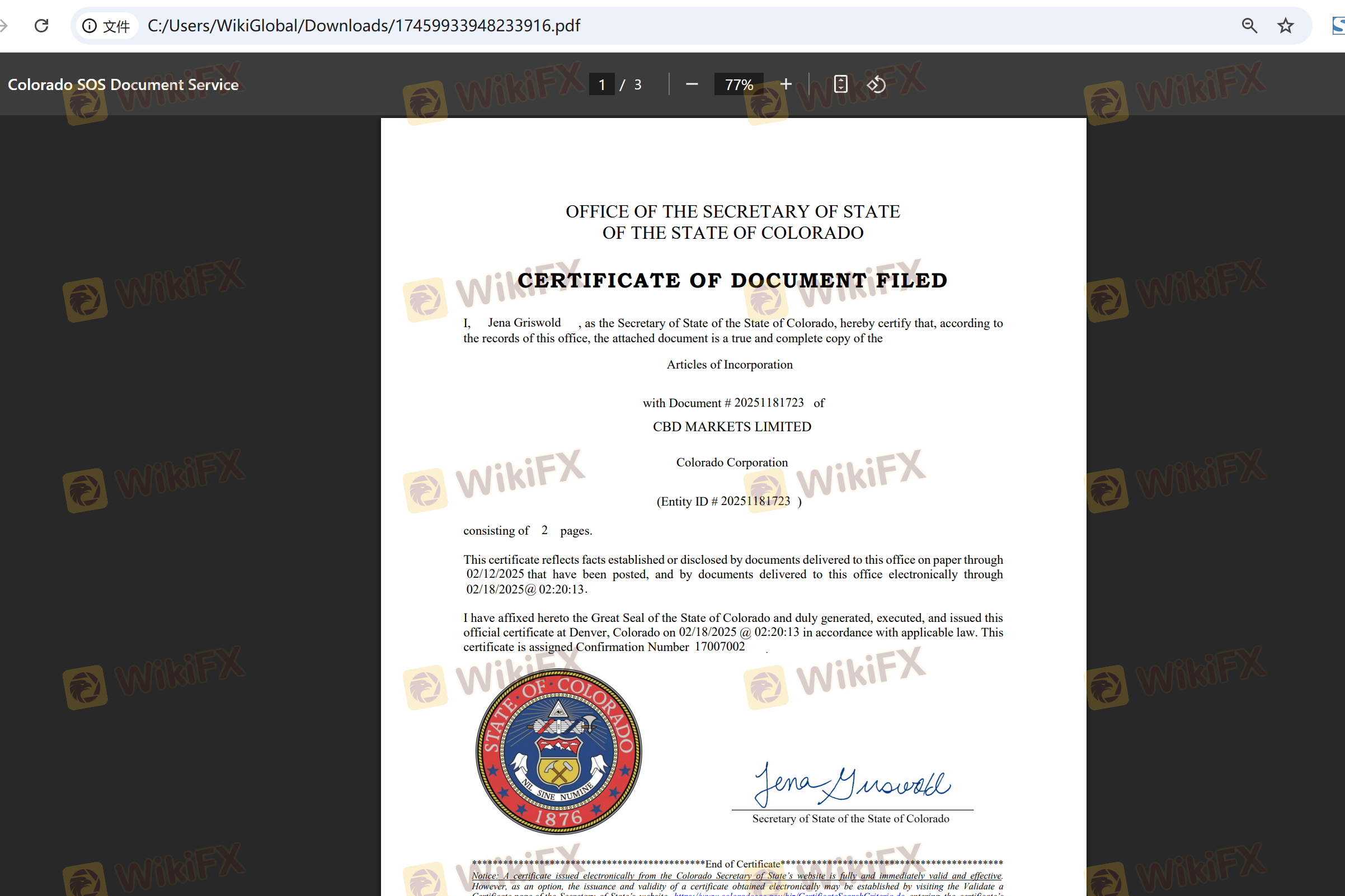The width and height of the screenshot is (1345, 896).
Task: Click the PDF file path in address bar
Action: pyautogui.click(x=364, y=26)
